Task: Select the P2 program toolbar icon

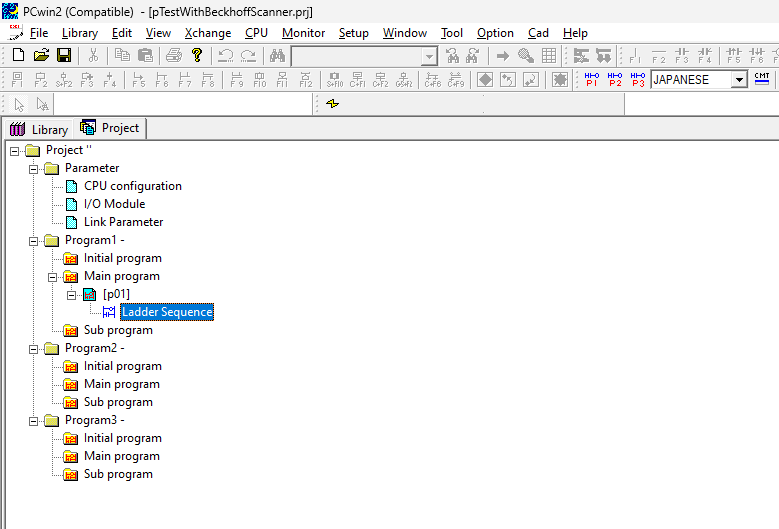Action: point(615,79)
